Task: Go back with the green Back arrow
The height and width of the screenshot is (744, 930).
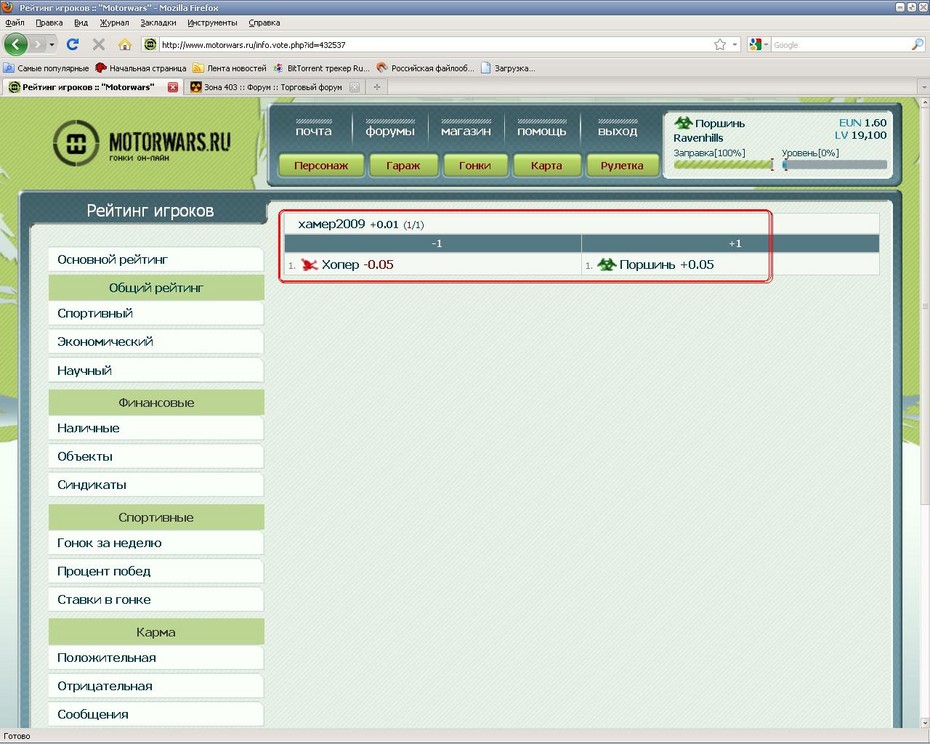Action: point(16,44)
